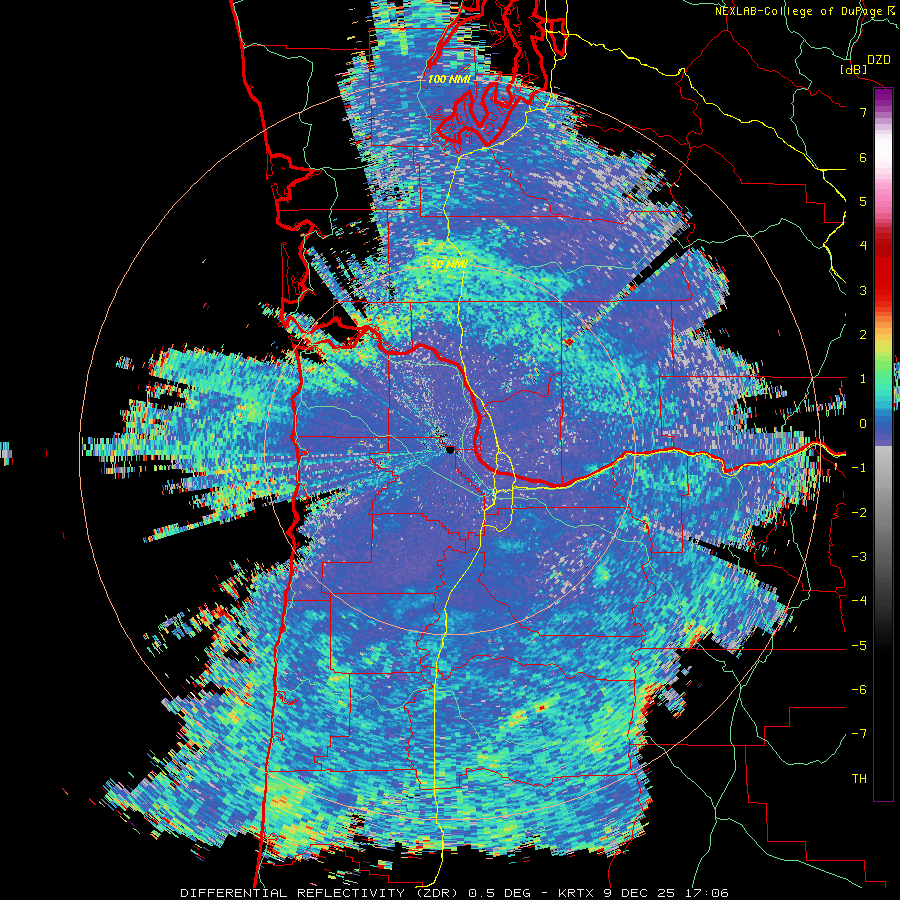This screenshot has width=900, height=900.
Task: Click the KRTX radar site center dot
Action: tap(451, 450)
